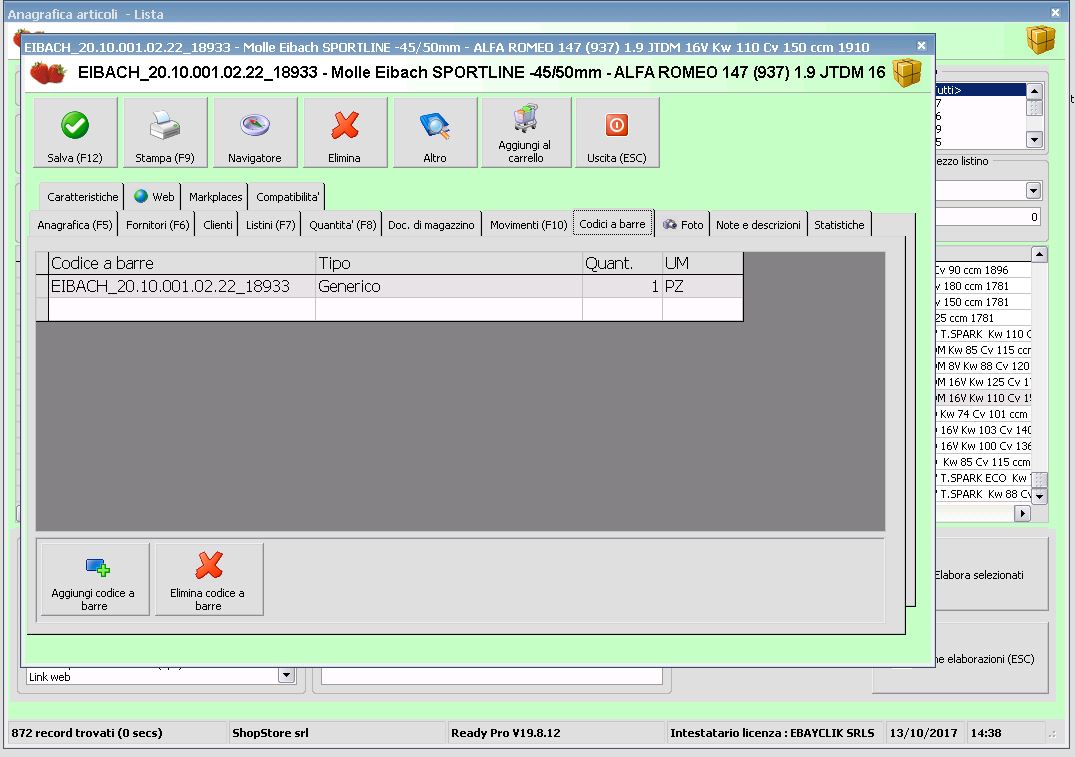
Task: Open the Altro magnifier icon
Action: 435,125
